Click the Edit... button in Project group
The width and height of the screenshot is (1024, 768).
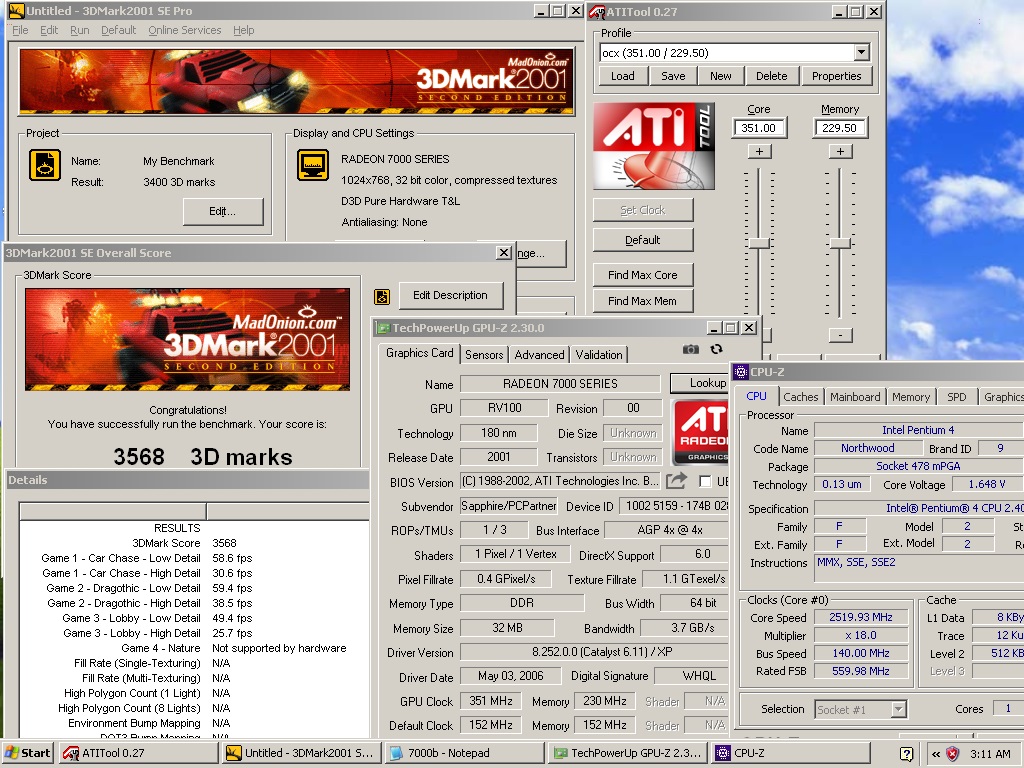(x=223, y=212)
